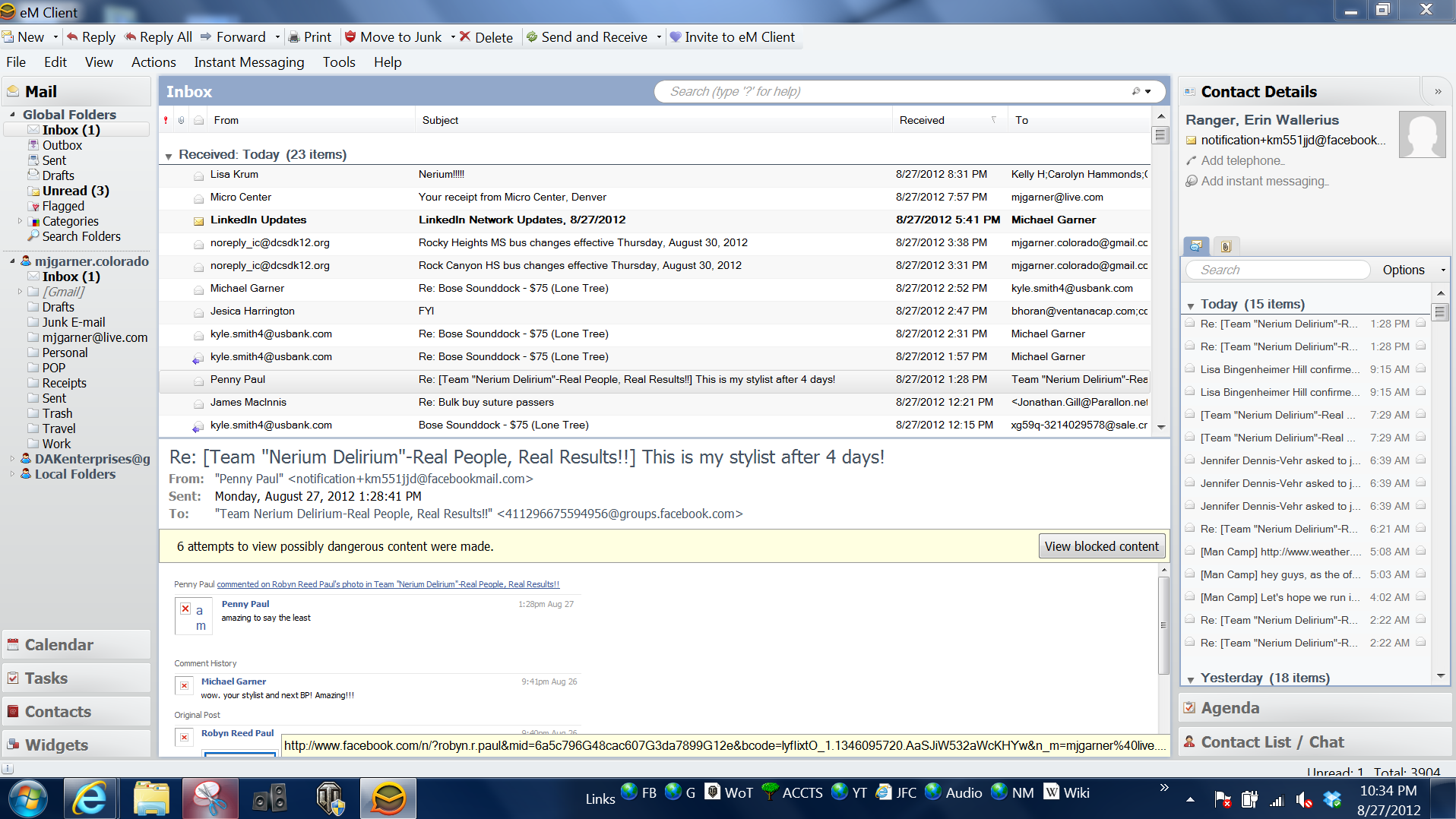Expand the DAKenterprises account

coord(12,459)
